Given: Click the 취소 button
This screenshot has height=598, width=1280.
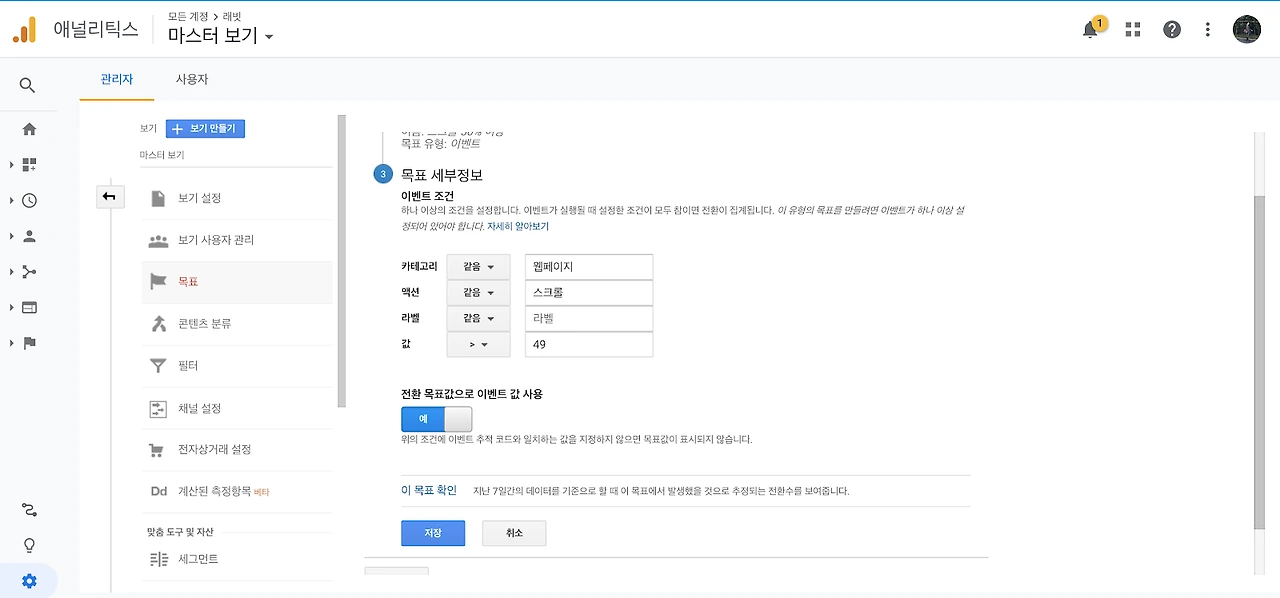Looking at the screenshot, I should [x=514, y=533].
